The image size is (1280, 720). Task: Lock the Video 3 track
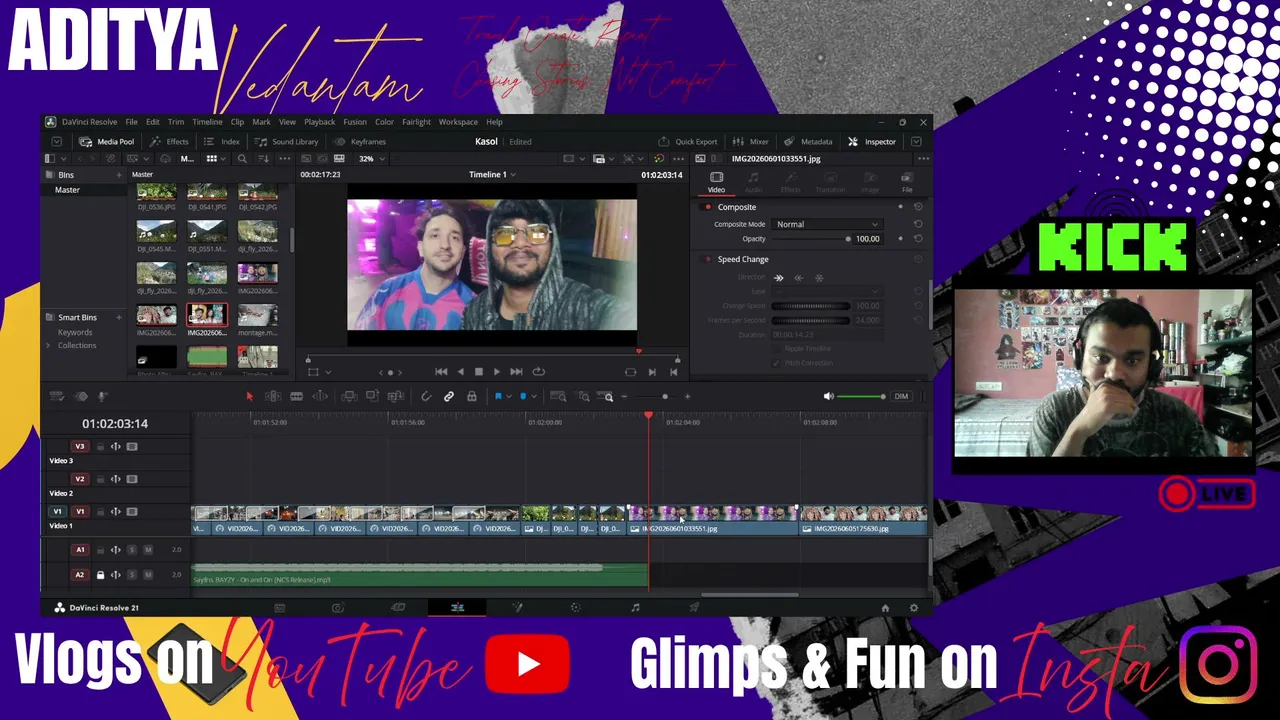(x=100, y=447)
